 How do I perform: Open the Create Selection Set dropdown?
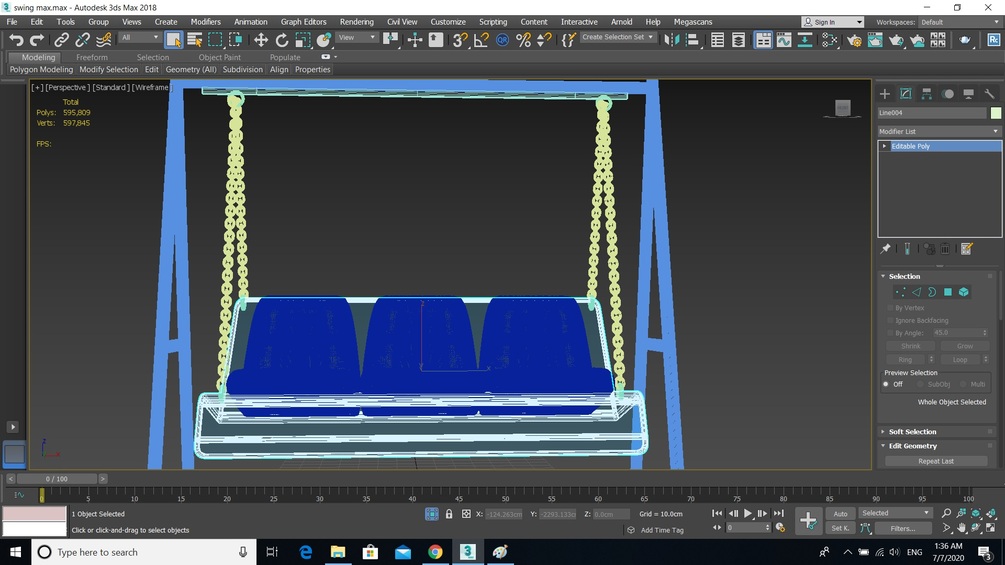coord(617,37)
